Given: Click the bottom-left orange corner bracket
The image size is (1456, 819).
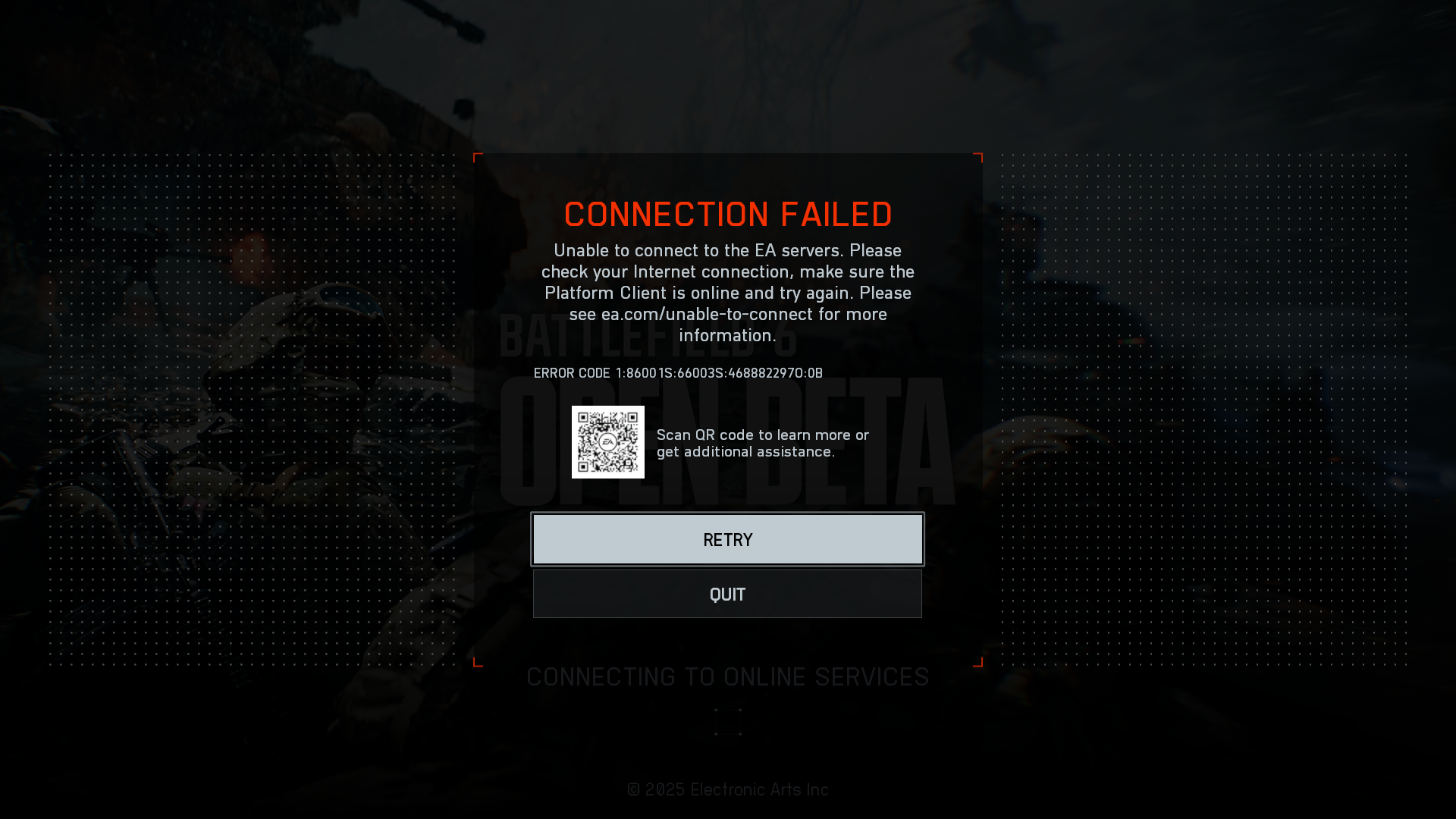Looking at the screenshot, I should tap(478, 662).
